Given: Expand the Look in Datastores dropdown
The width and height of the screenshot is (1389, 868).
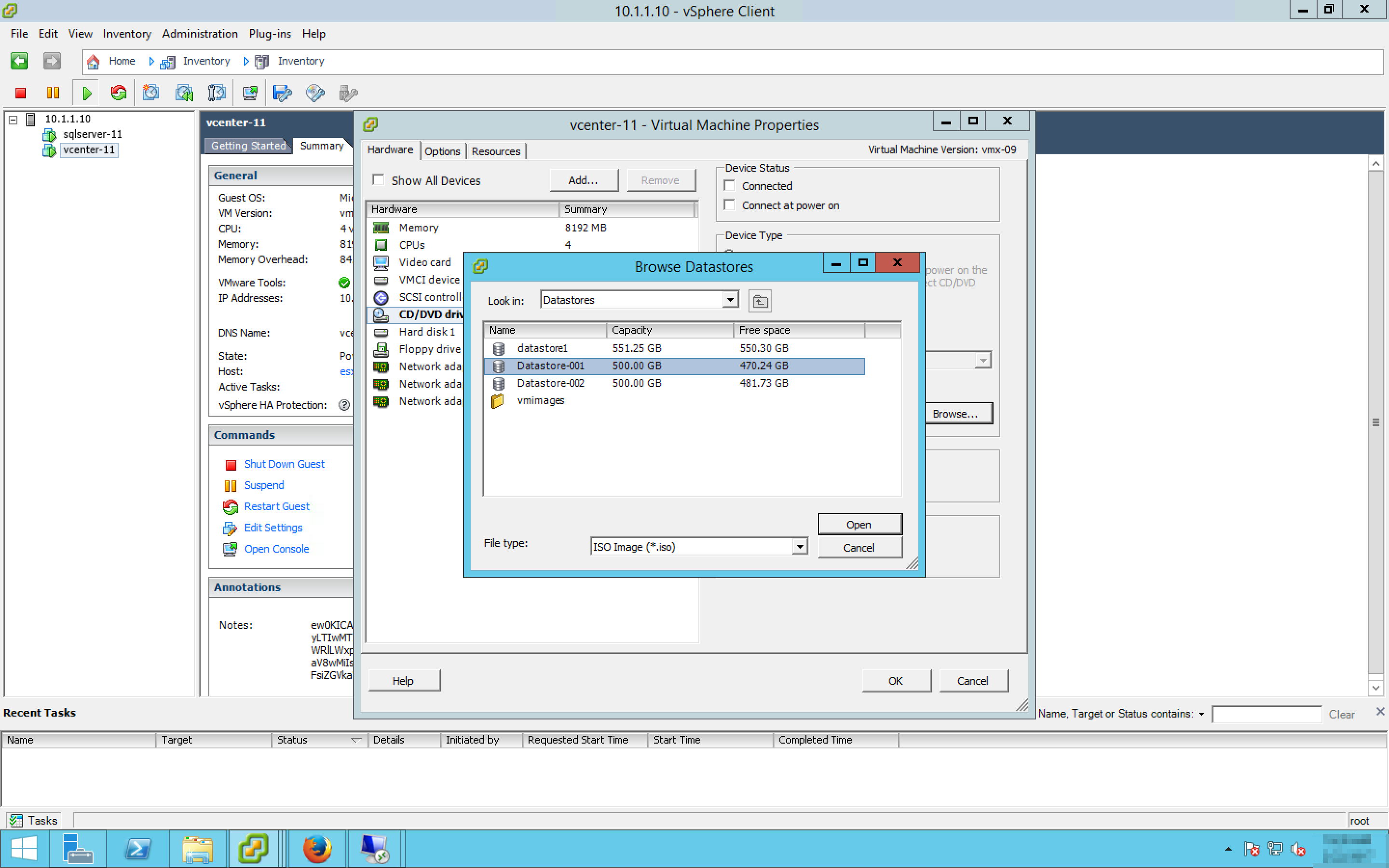Looking at the screenshot, I should 730,299.
